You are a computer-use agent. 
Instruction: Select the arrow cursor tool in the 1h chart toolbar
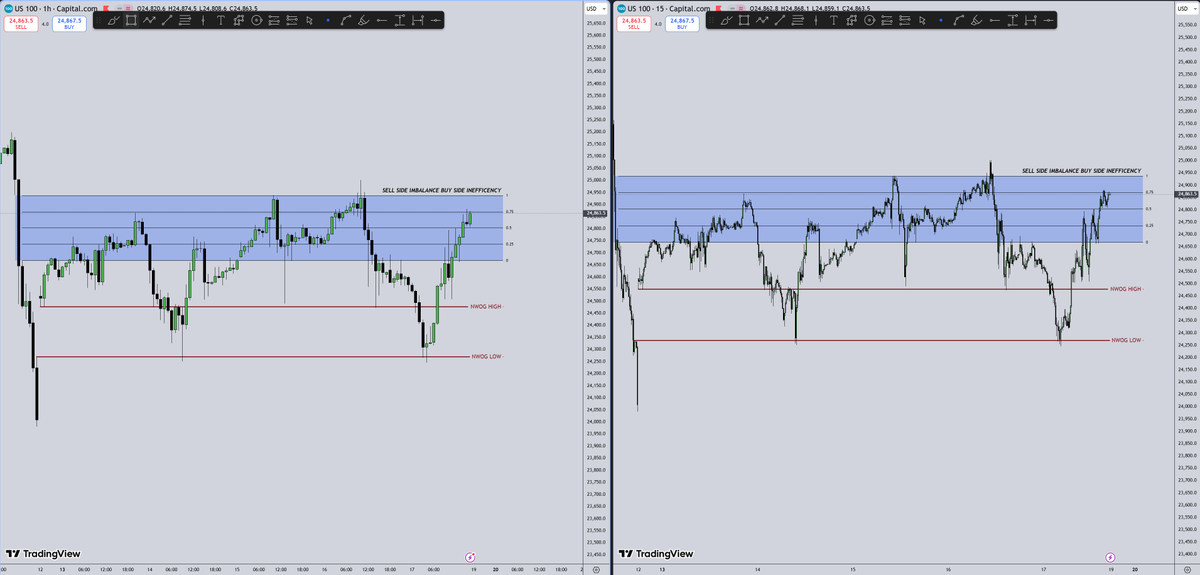point(309,20)
